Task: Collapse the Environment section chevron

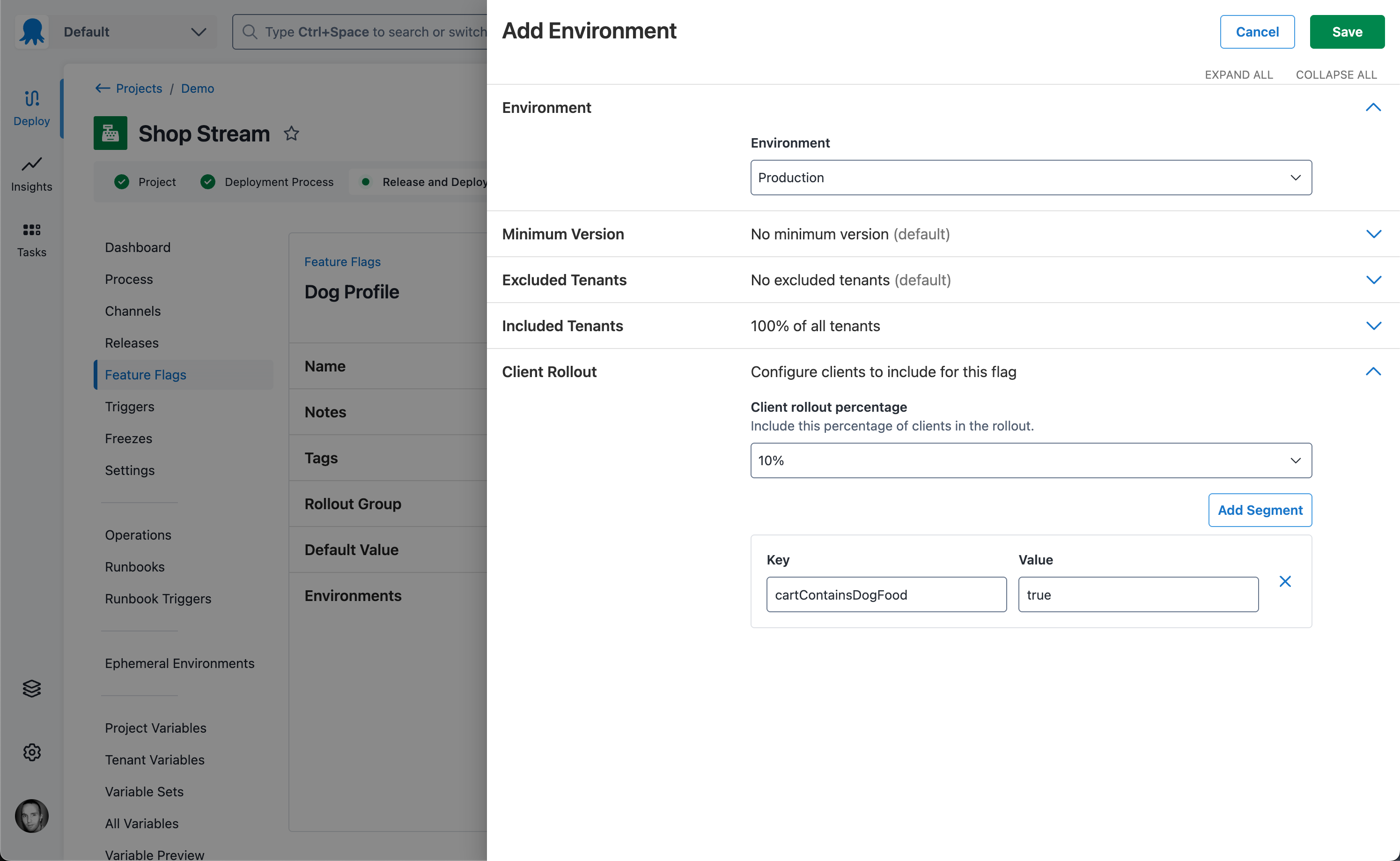Action: coord(1373,108)
